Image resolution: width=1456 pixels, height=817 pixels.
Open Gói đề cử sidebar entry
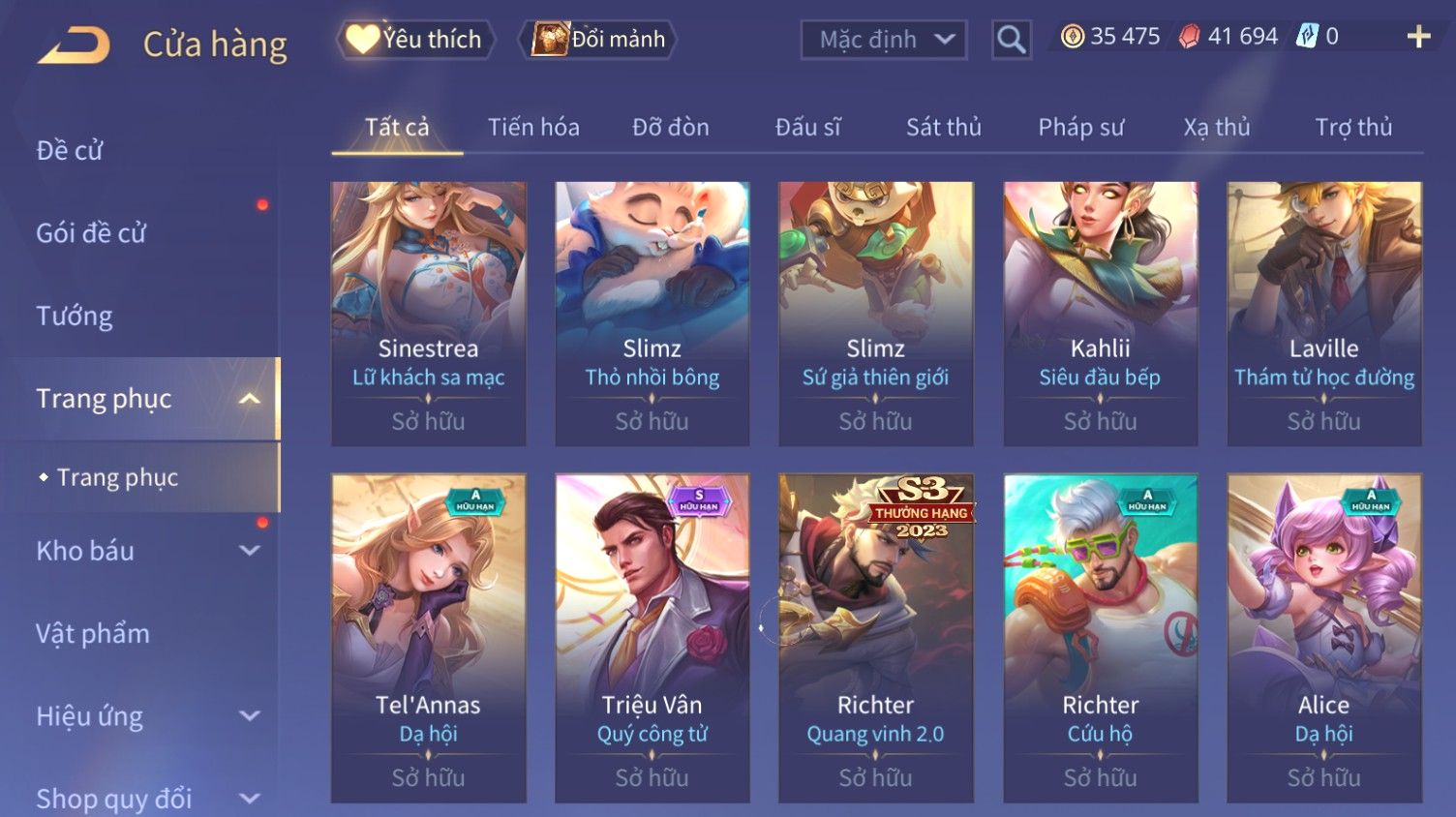point(91,232)
